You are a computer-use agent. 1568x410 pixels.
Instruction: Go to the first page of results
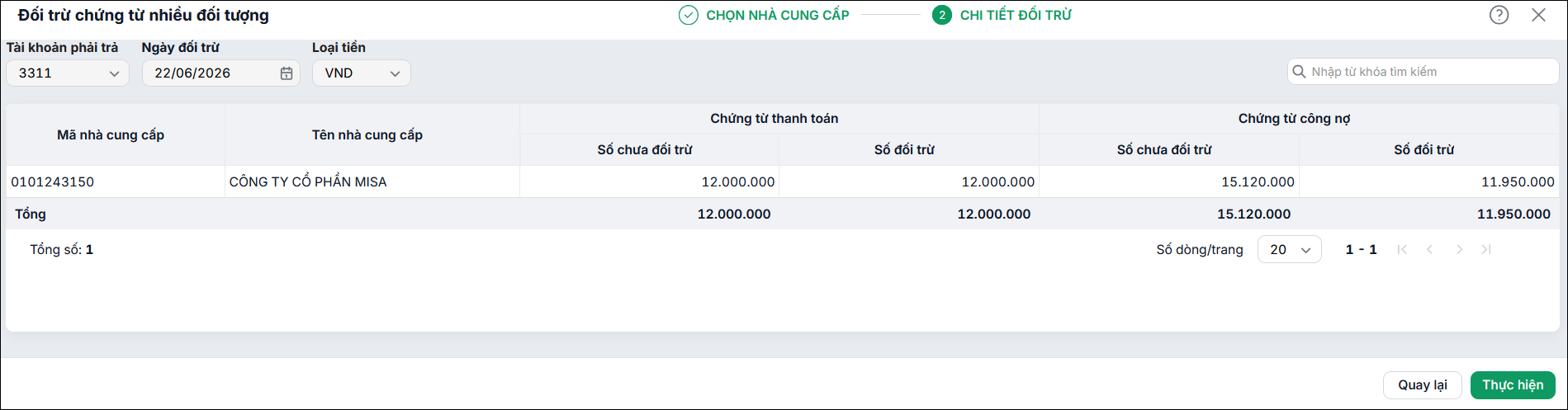pyautogui.click(x=1402, y=249)
